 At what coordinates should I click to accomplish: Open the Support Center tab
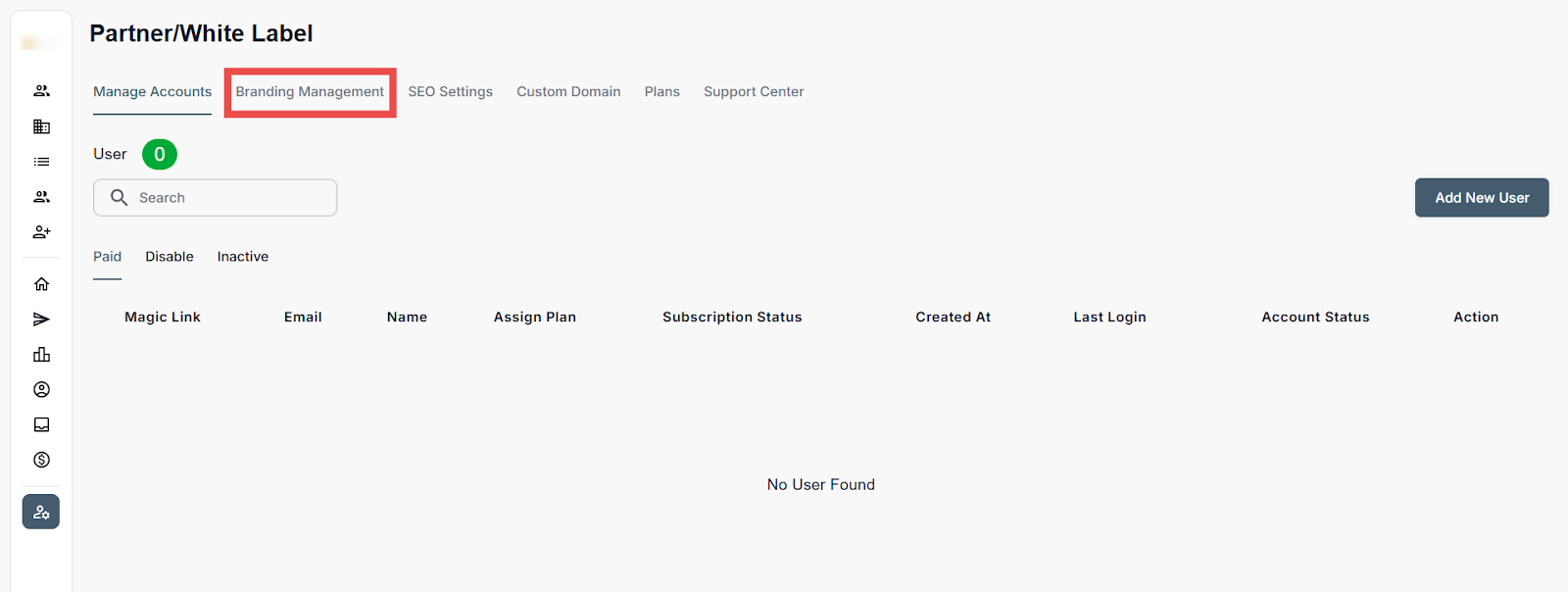coord(754,92)
